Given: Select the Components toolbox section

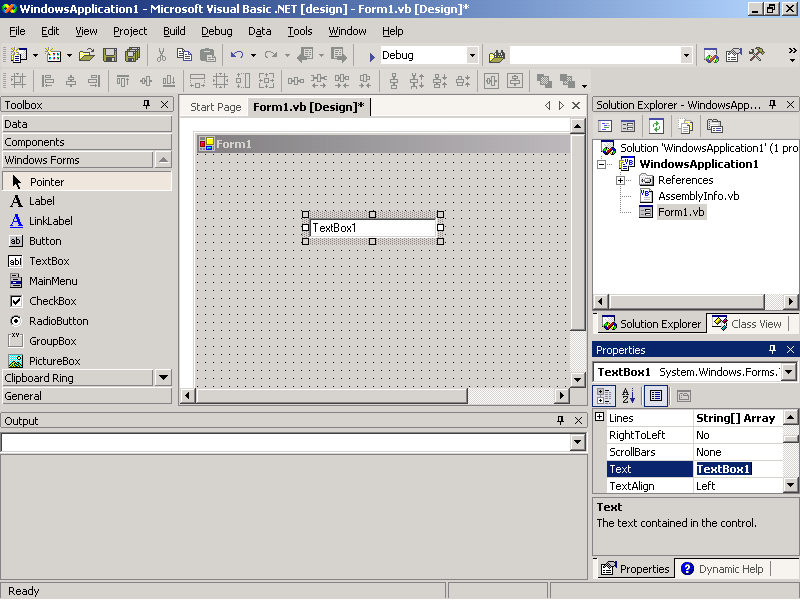Looking at the screenshot, I should 87,142.
